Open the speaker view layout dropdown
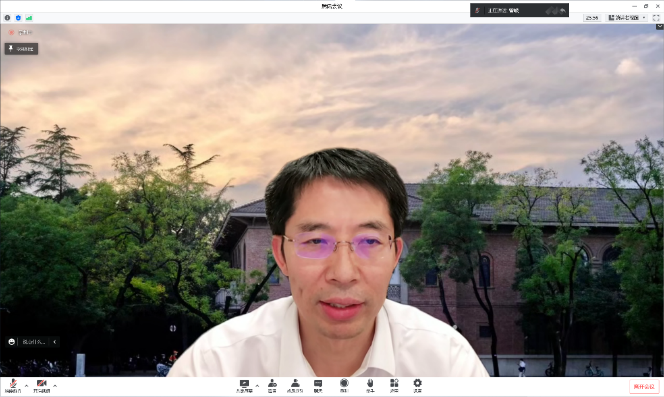The image size is (664, 397). [x=627, y=18]
